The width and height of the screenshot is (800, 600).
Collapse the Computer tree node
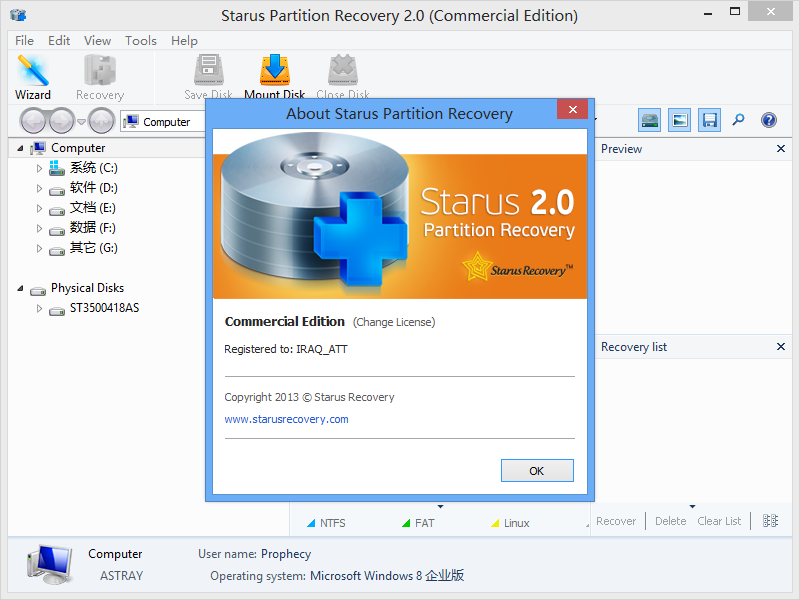[x=20, y=148]
